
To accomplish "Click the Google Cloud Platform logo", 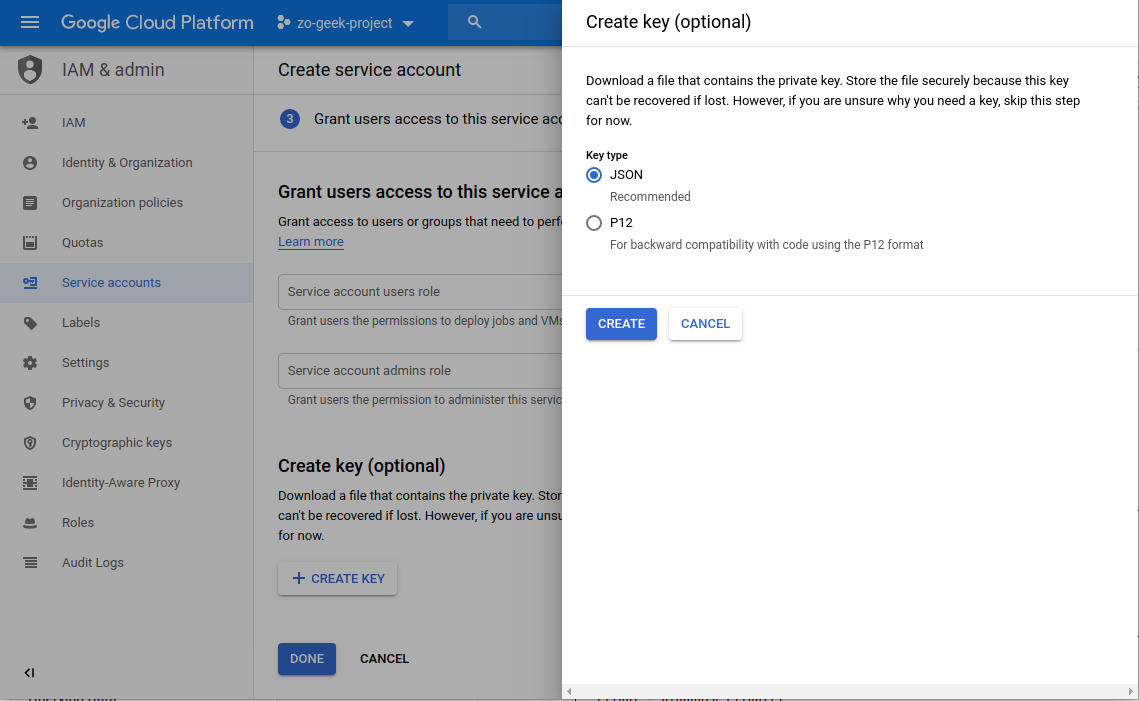I will pyautogui.click(x=157, y=23).
